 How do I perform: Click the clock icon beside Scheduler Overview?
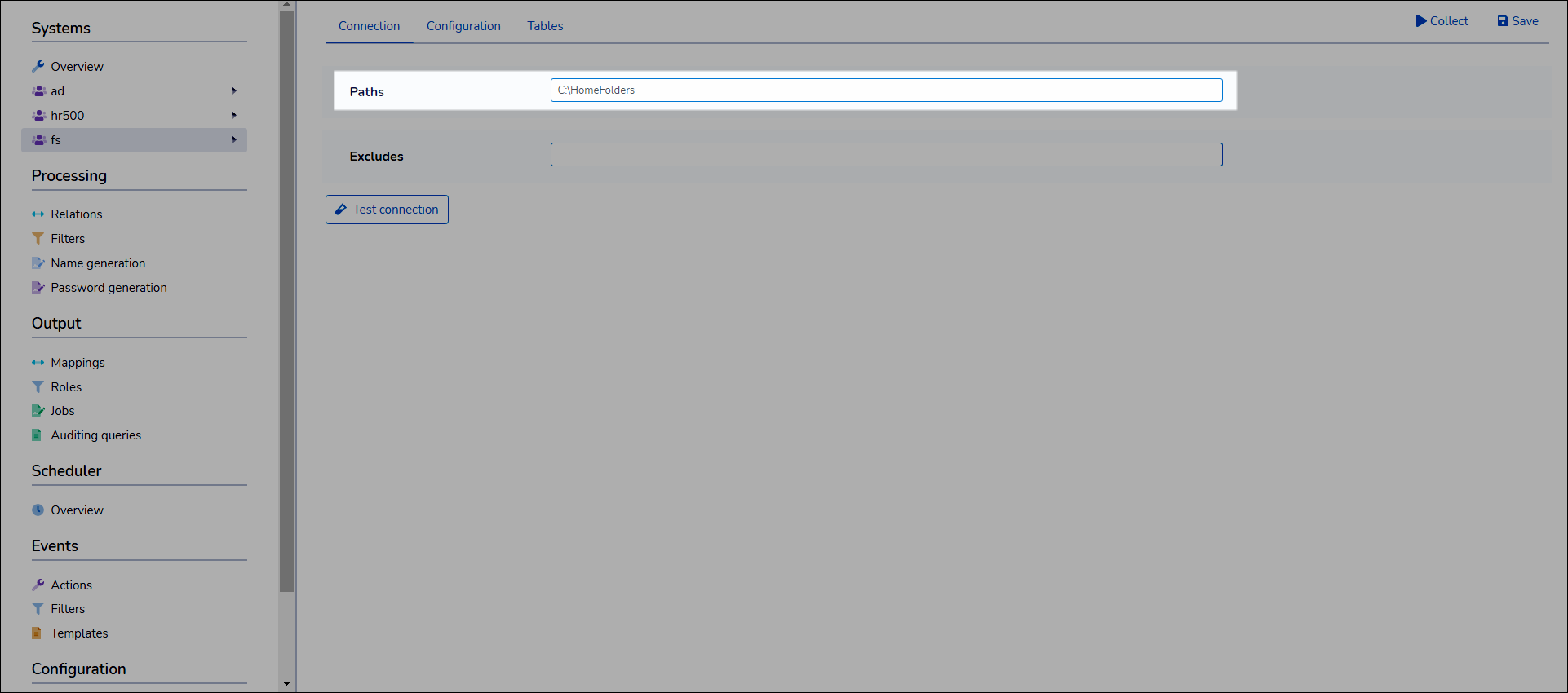pos(38,510)
